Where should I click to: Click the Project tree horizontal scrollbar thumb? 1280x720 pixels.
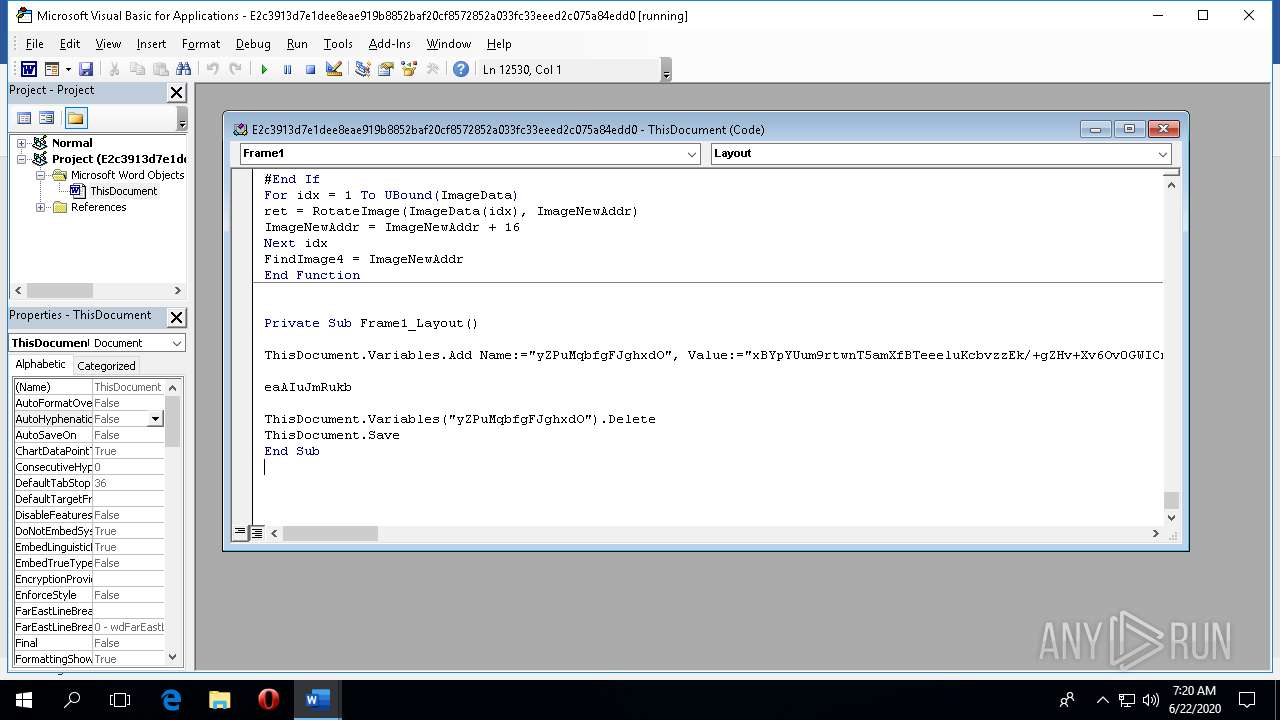[60, 290]
